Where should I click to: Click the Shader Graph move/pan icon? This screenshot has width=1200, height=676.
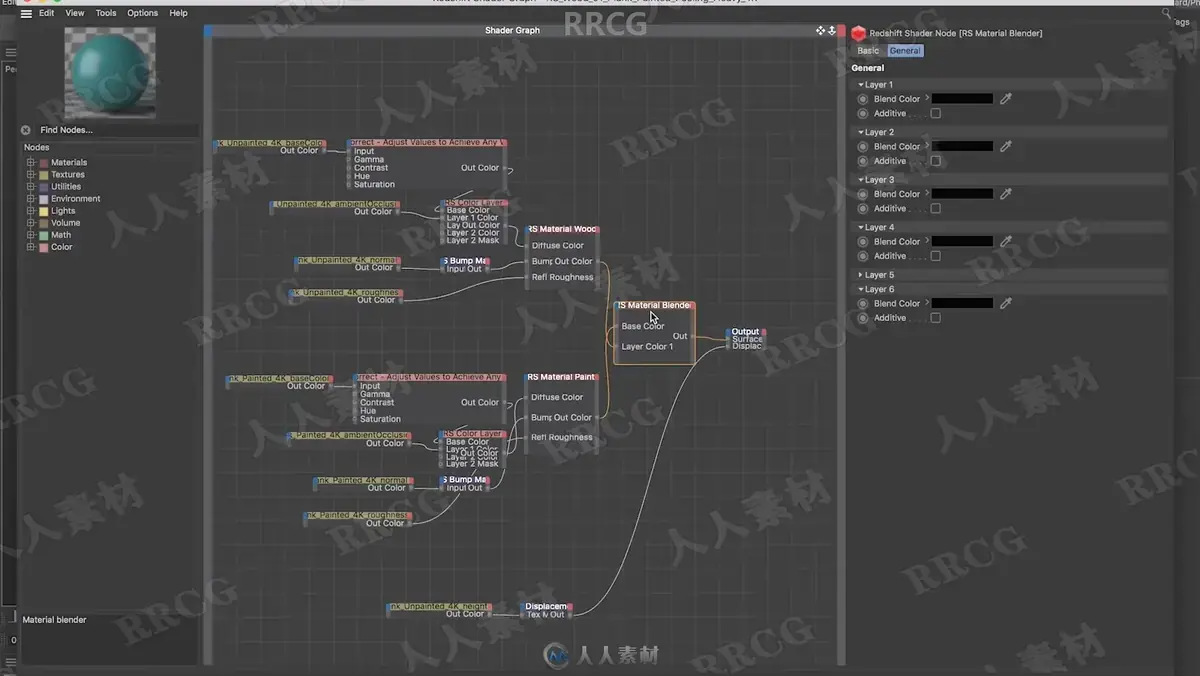(x=820, y=30)
